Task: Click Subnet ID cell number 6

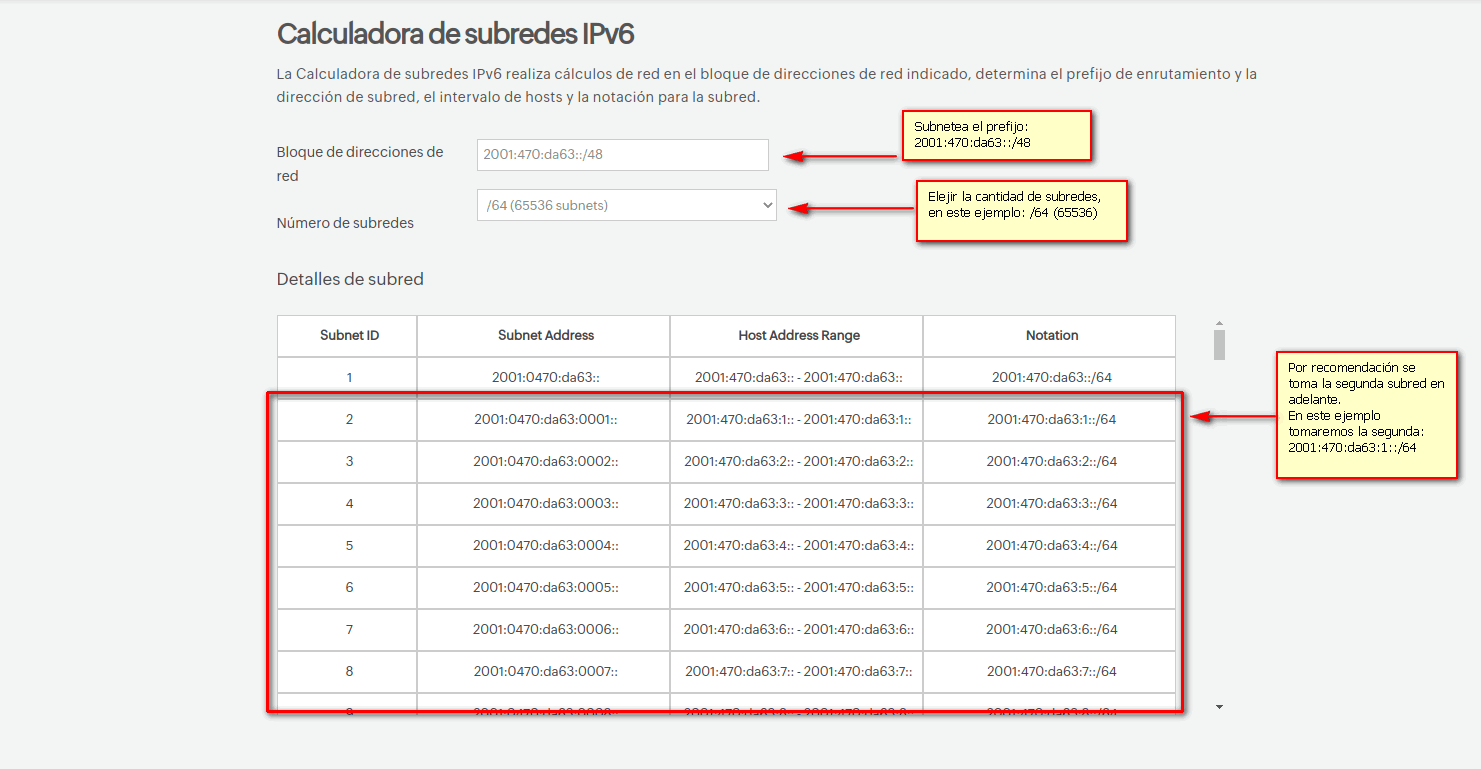Action: (x=349, y=588)
